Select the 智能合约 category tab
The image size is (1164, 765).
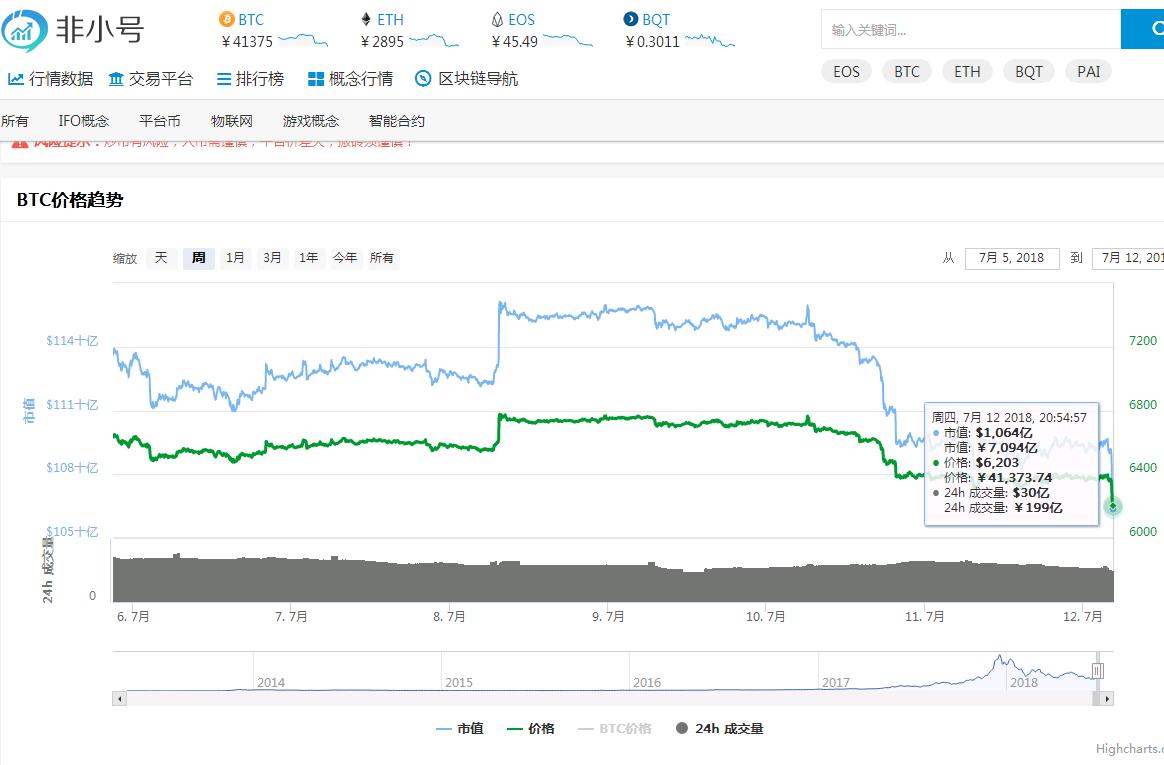coord(396,121)
